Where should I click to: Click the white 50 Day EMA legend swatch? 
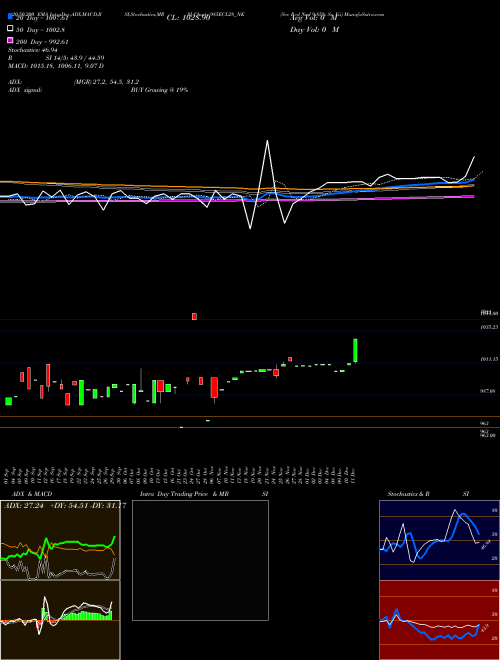coord(10,29)
